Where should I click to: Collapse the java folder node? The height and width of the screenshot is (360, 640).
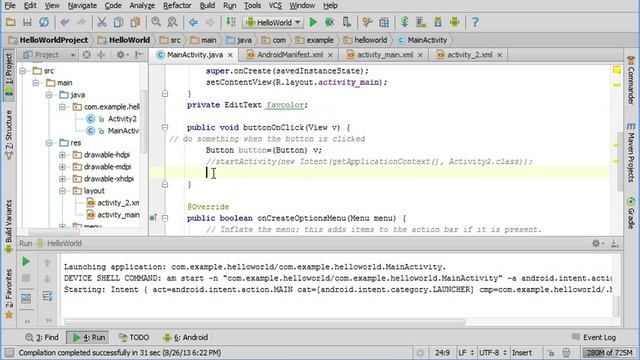click(x=49, y=95)
